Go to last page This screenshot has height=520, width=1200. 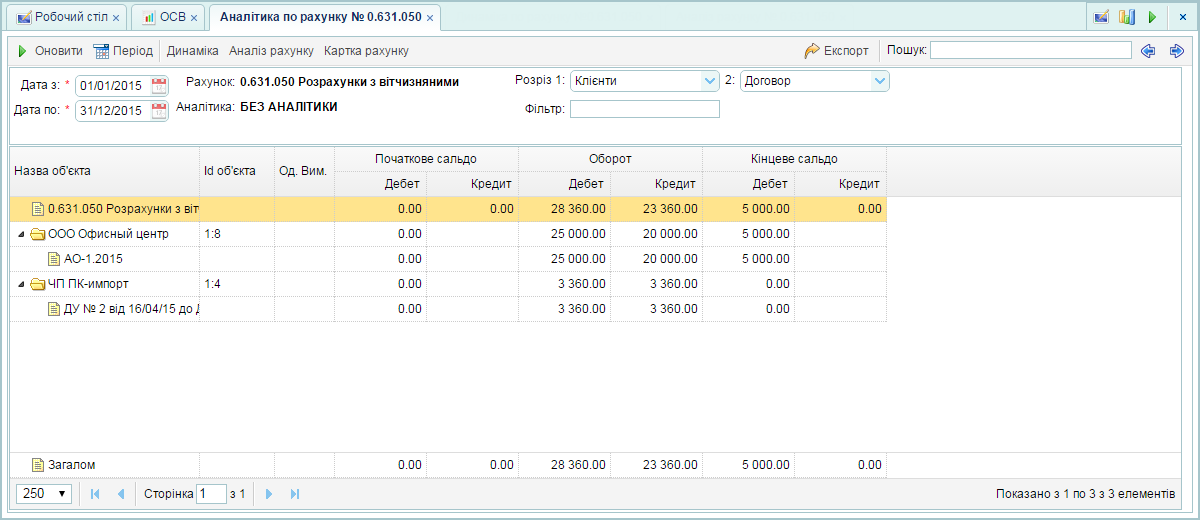[x=295, y=494]
